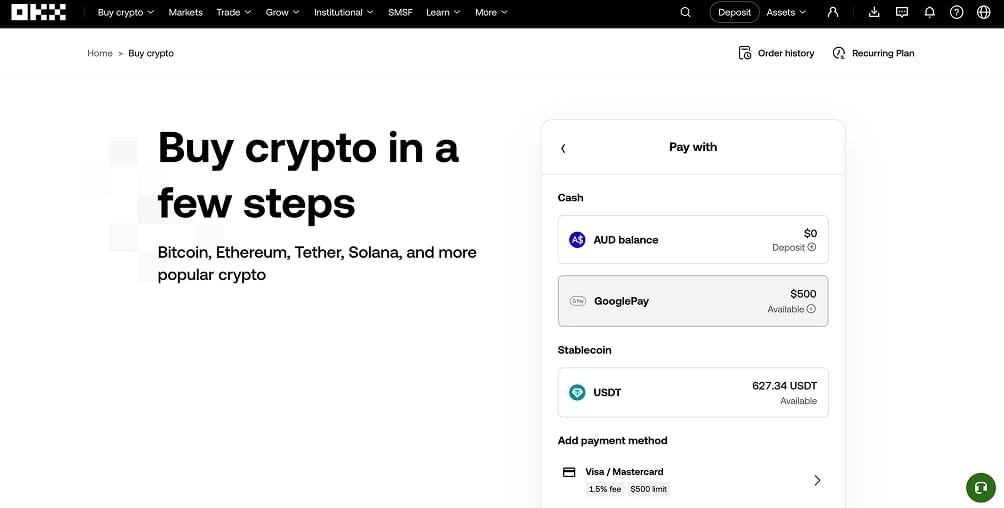Open the Markets page
This screenshot has width=1004, height=508.
[186, 12]
